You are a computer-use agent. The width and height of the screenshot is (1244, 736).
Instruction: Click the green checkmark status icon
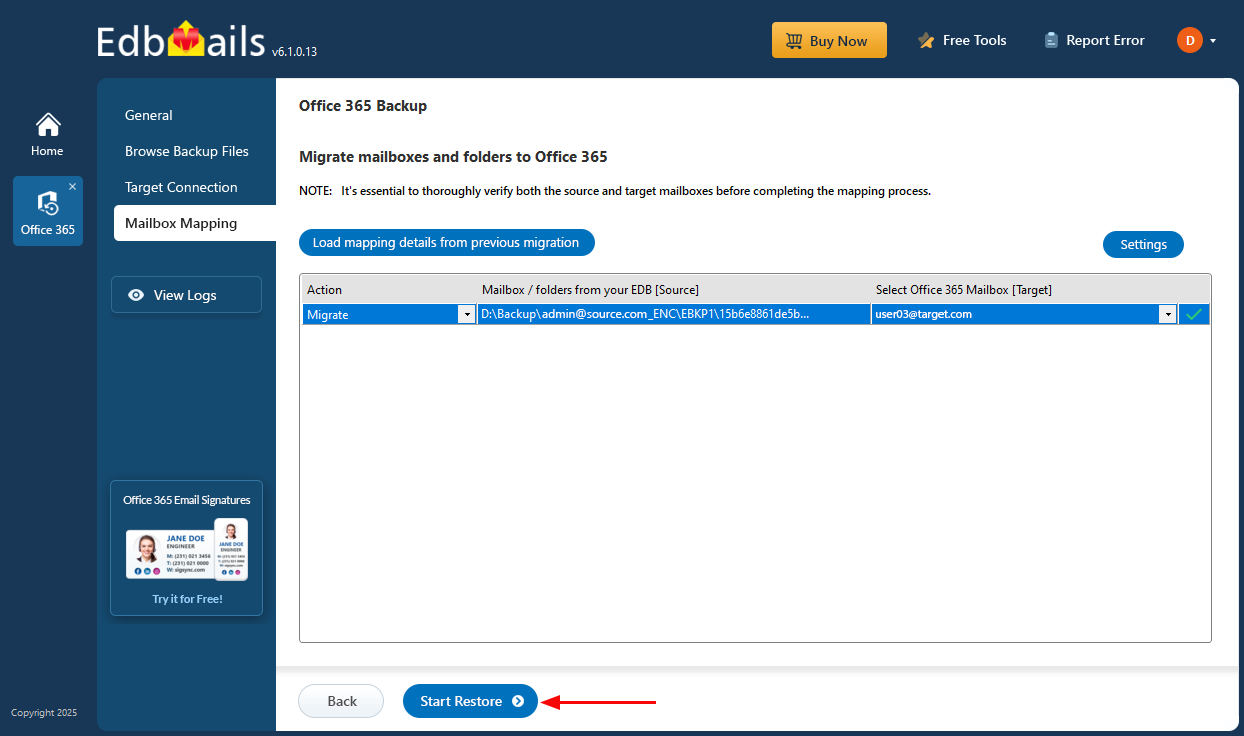tap(1193, 314)
